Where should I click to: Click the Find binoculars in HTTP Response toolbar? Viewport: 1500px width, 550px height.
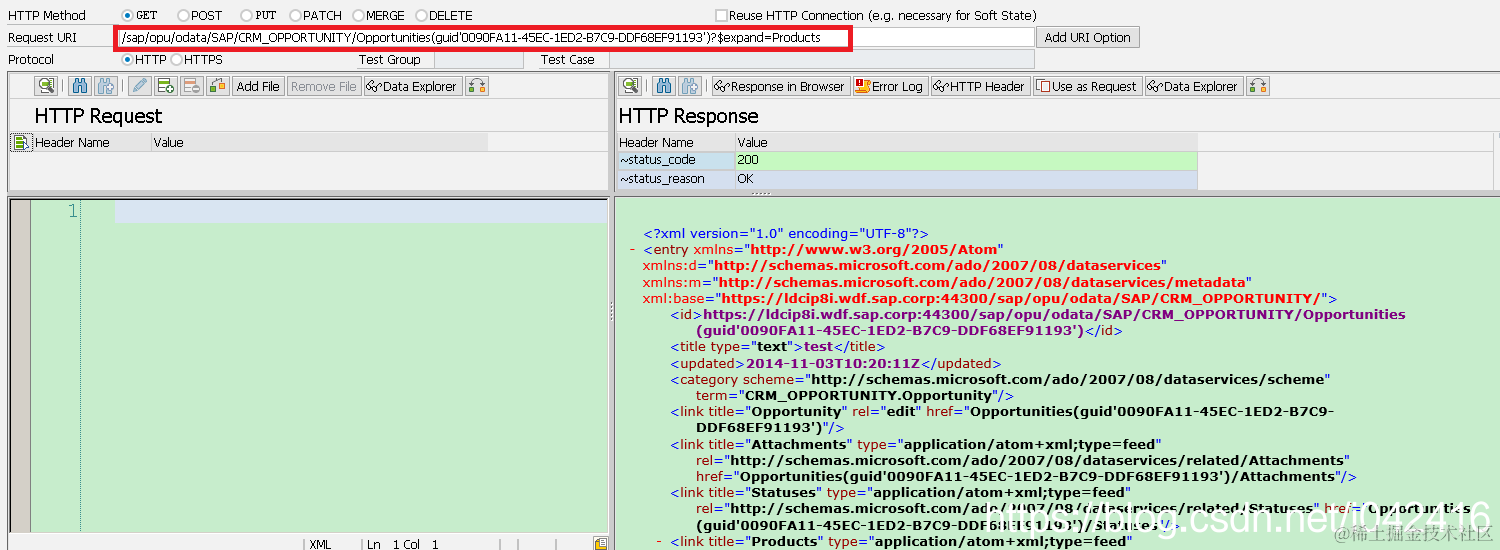[665, 86]
